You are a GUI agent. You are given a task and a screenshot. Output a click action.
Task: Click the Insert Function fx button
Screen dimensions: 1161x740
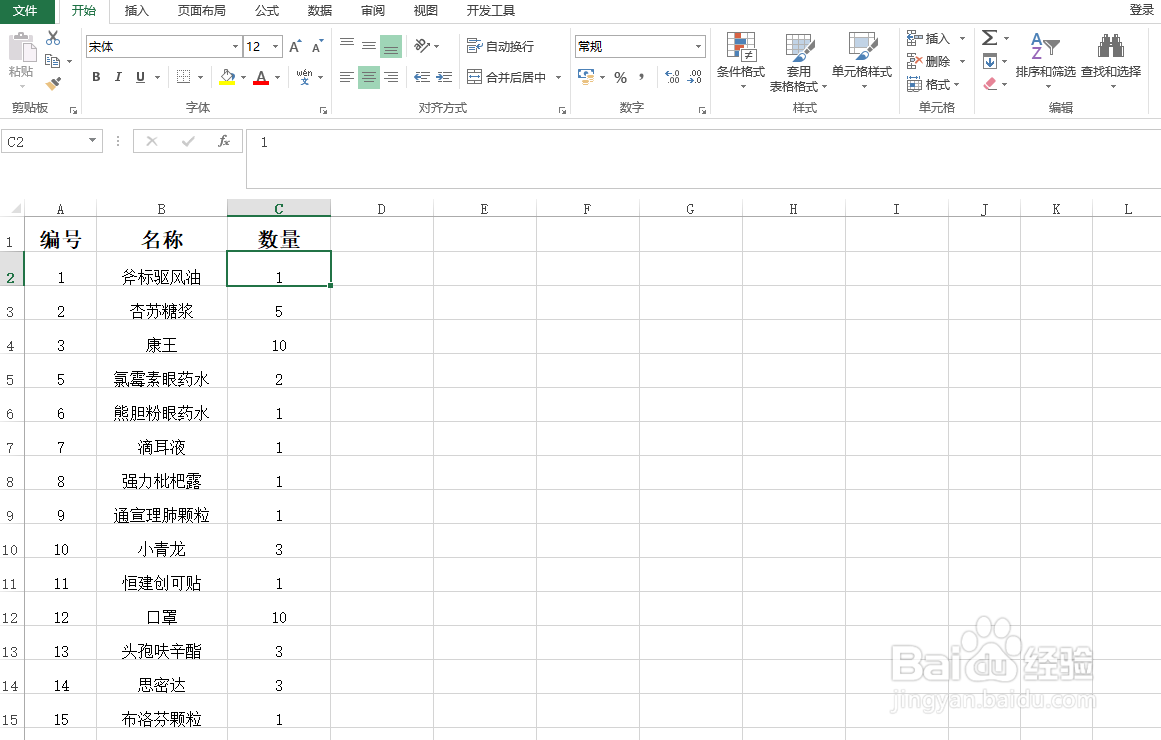(x=224, y=141)
